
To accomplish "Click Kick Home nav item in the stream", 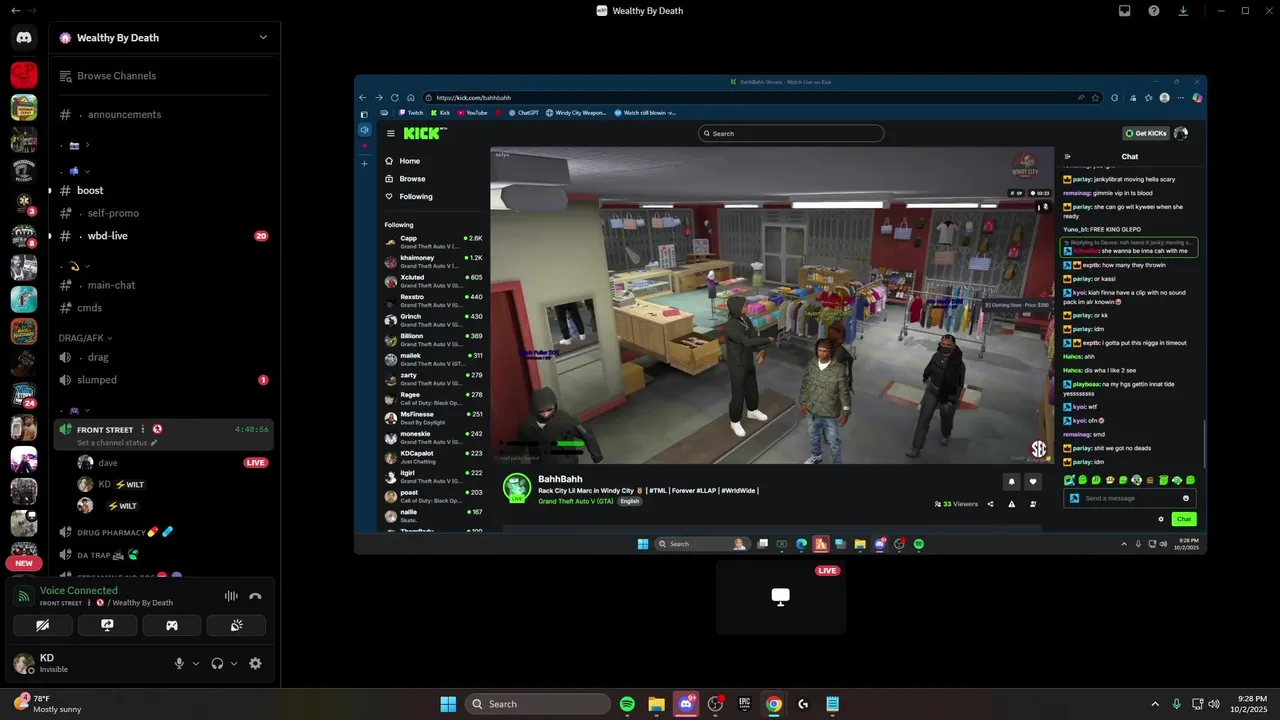I will click(409, 161).
